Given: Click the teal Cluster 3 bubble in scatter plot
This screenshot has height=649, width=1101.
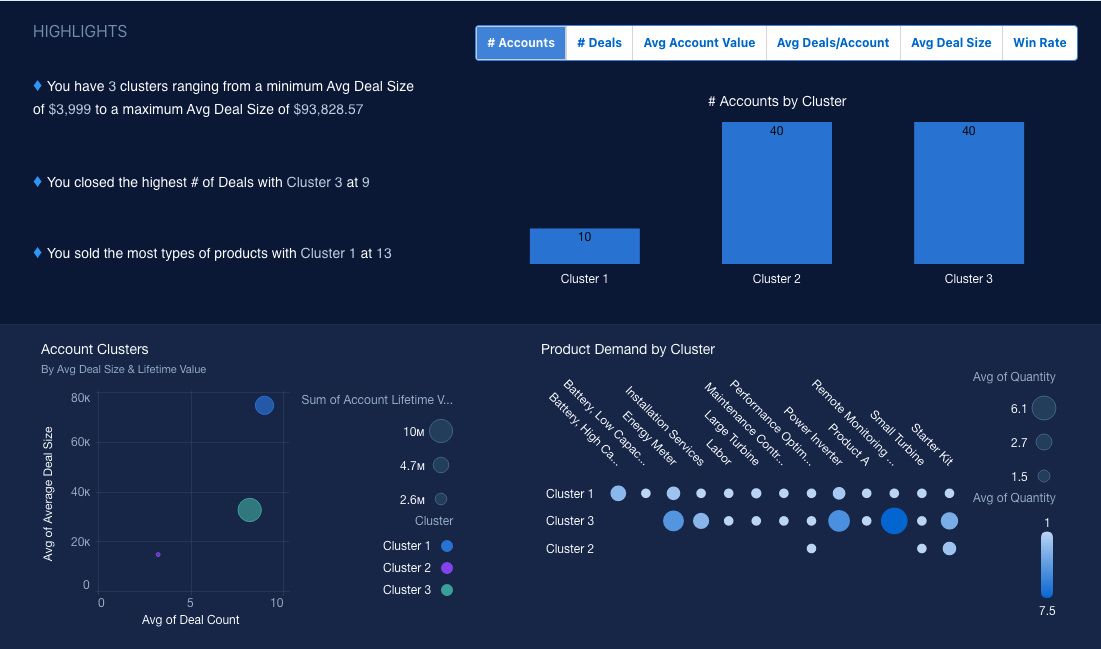Looking at the screenshot, I should tap(249, 510).
